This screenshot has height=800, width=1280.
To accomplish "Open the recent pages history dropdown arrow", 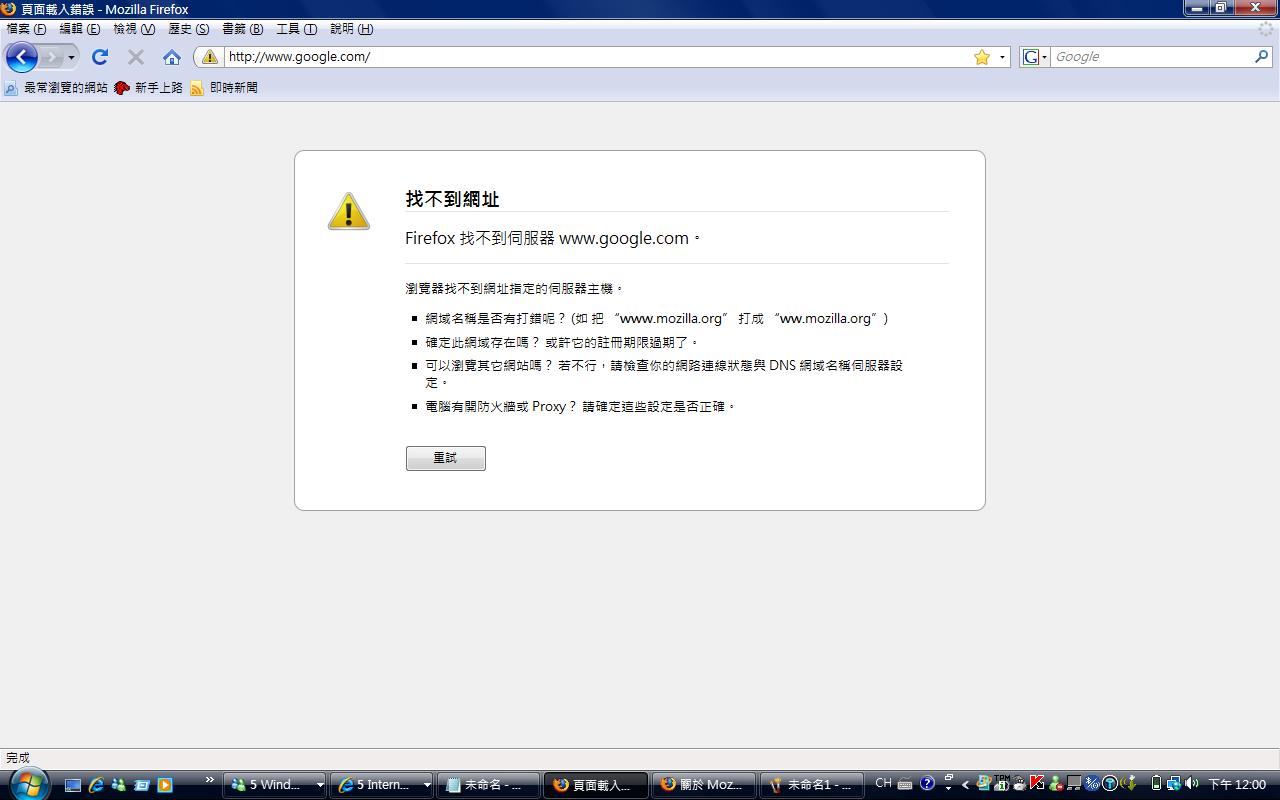I will click(x=71, y=57).
